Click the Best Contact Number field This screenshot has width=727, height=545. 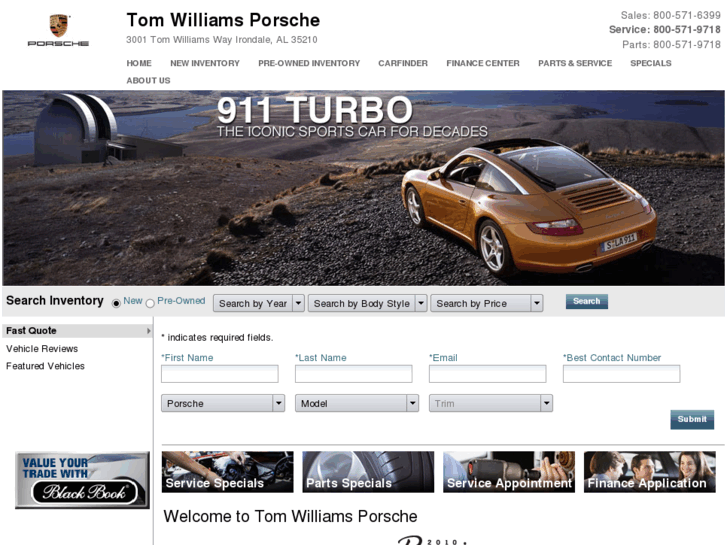[622, 374]
